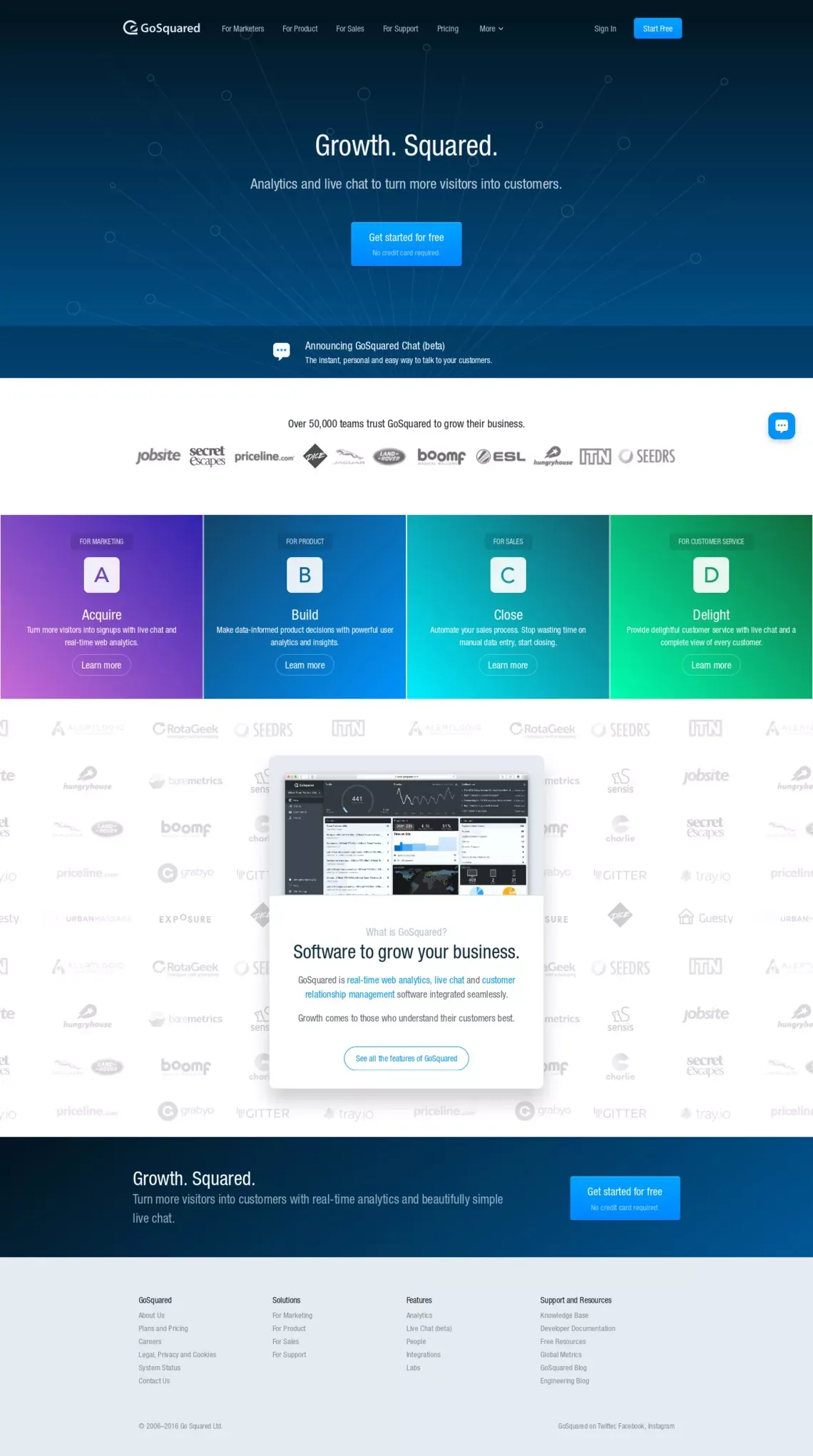Click Learn more under Close

[508, 665]
